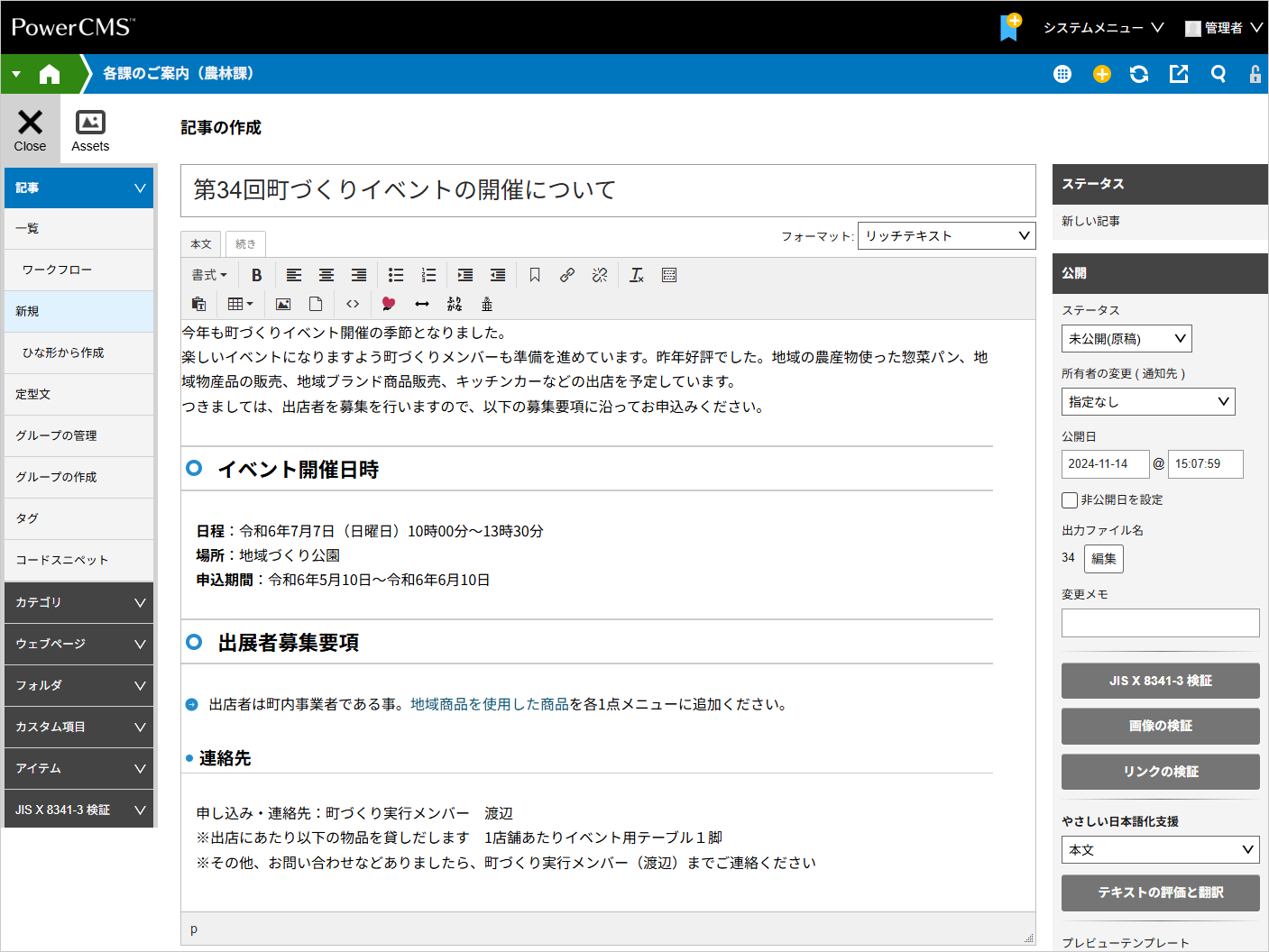Toggle bold formatting in the editor
This screenshot has height=952, width=1269.
[256, 275]
